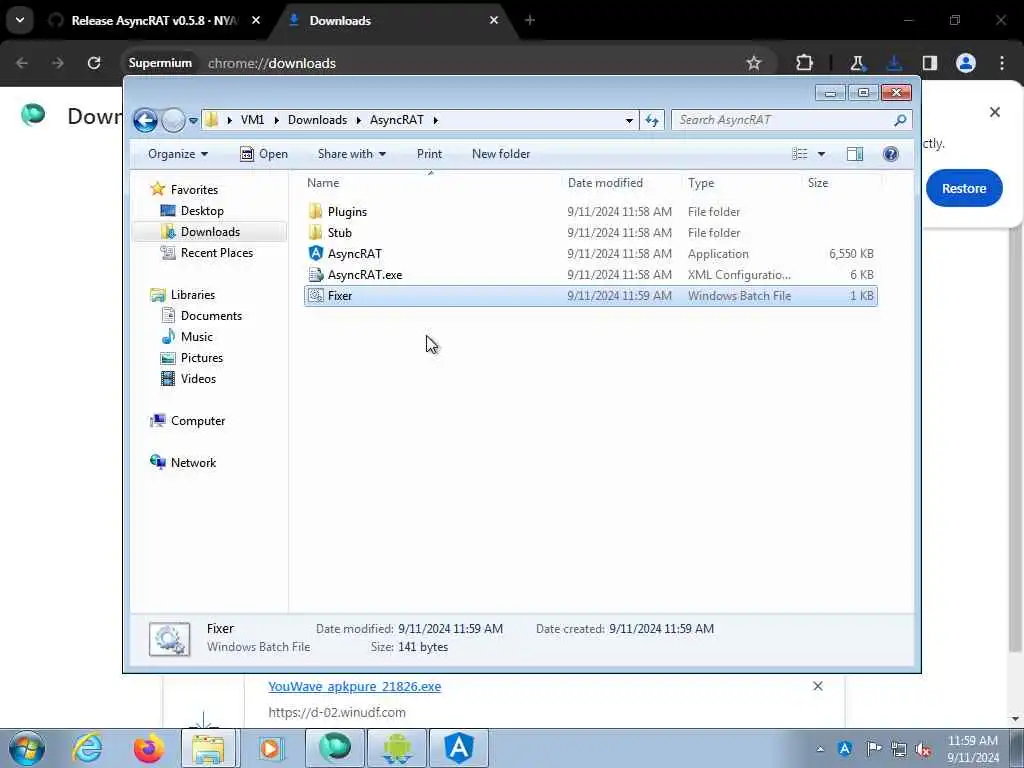Click the Restore button in browser
Viewport: 1024px width, 768px height.
pyautogui.click(x=964, y=188)
